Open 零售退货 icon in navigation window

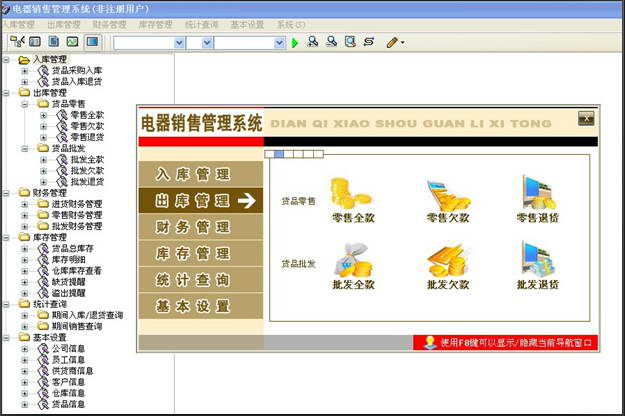538,193
